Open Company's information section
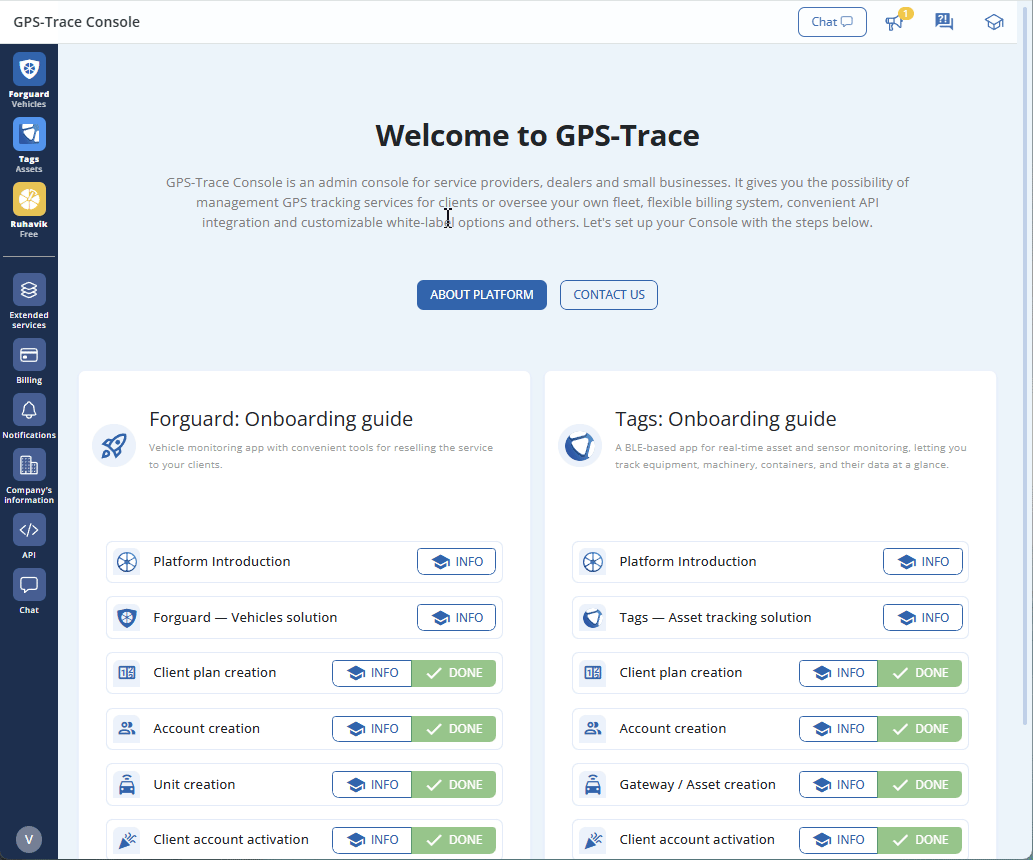Screen dimensions: 1033x860 click(x=29, y=476)
